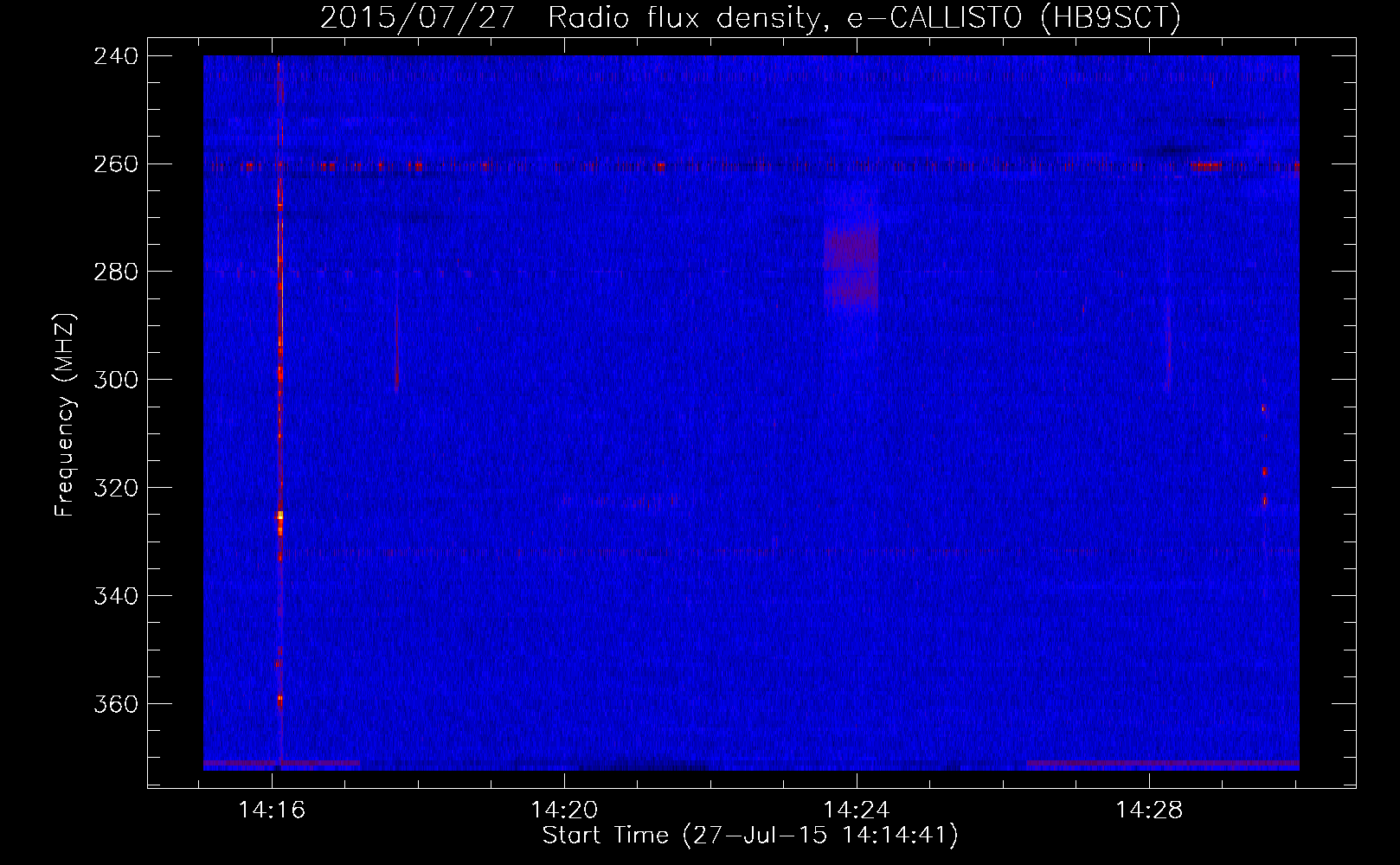Click the 320 frequency tick label
Screen dimensions: 1400x865
[116, 489]
